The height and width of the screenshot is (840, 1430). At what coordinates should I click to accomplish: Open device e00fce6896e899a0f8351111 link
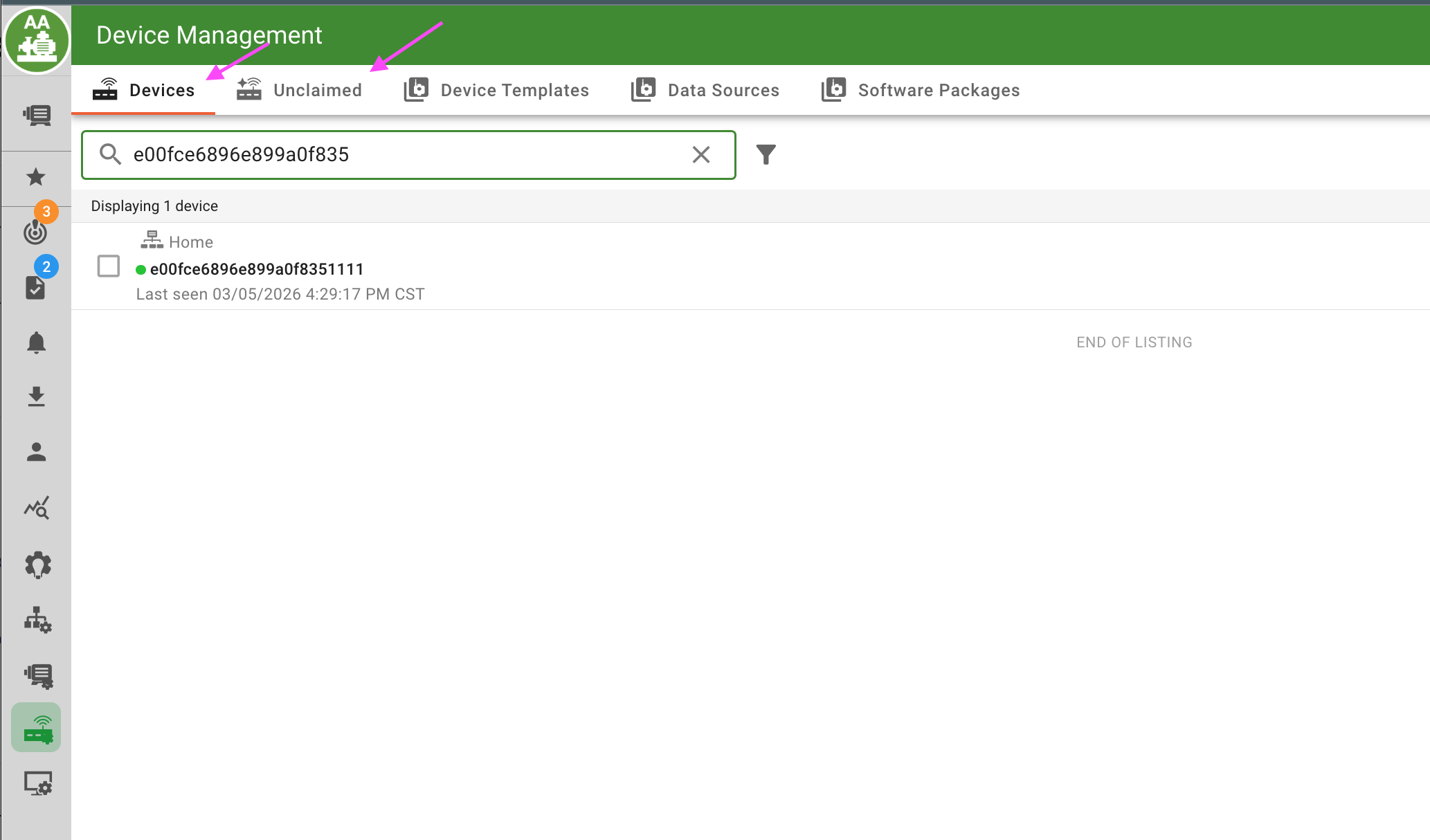pyautogui.click(x=256, y=269)
